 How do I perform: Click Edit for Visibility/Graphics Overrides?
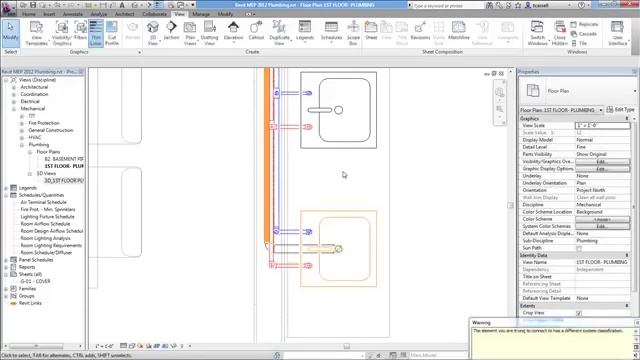click(602, 162)
